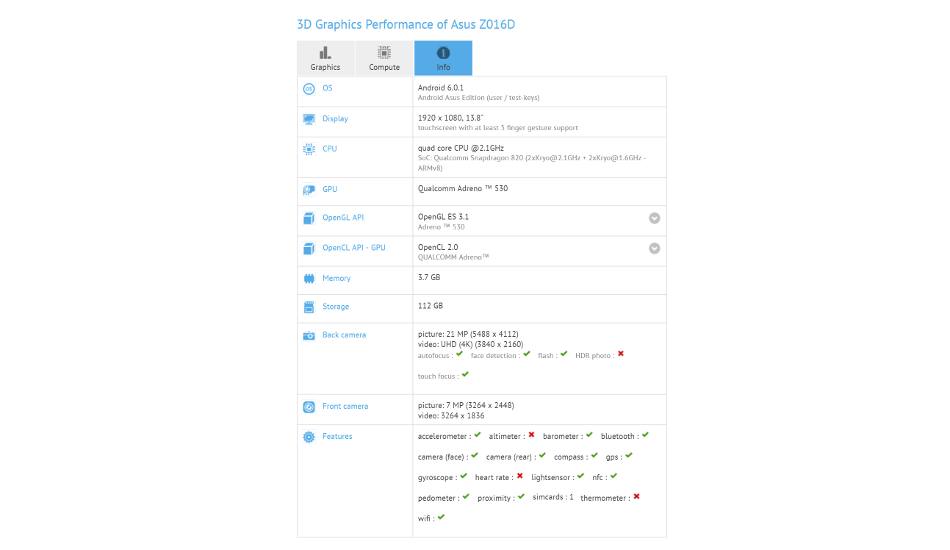
Task: Click the page title '3D Graphics Performance of Asus Z016D'
Action: pos(406,25)
